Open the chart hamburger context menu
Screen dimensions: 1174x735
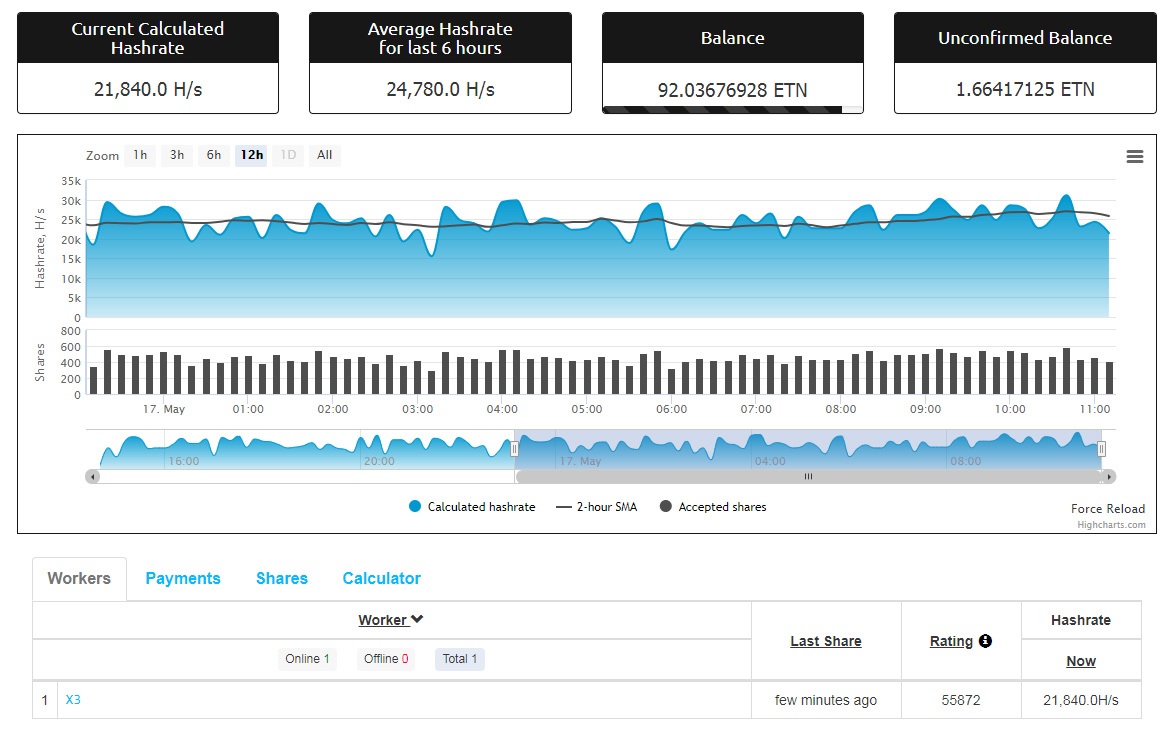coord(1134,156)
